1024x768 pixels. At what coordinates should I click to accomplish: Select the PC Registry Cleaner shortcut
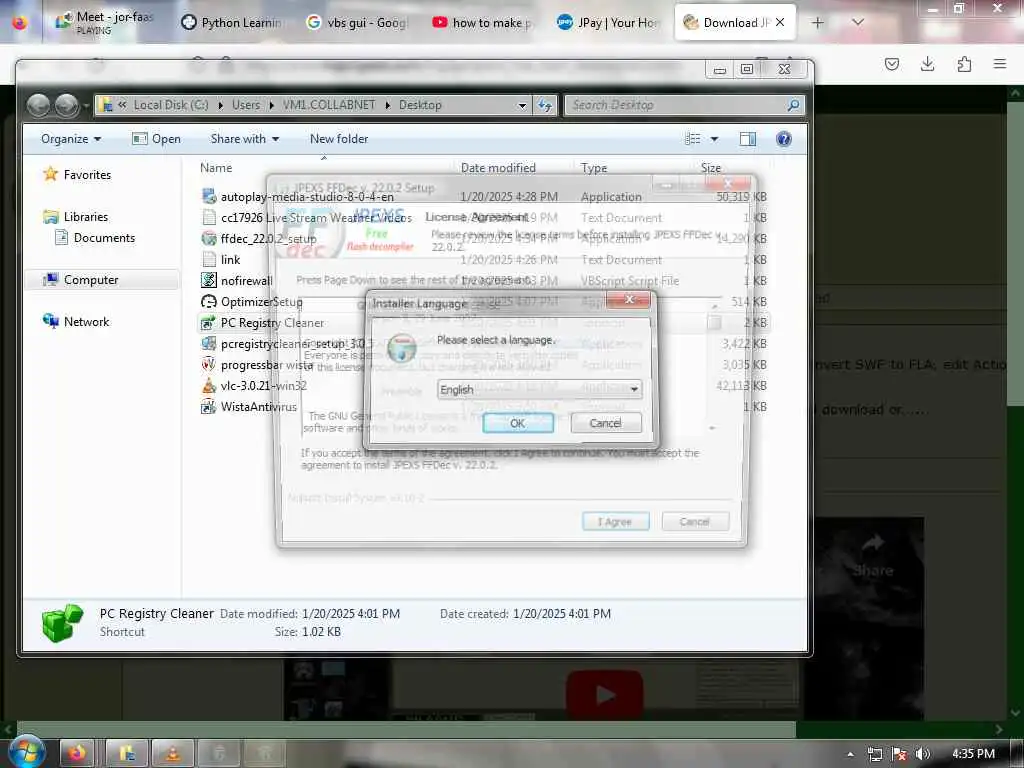272,323
